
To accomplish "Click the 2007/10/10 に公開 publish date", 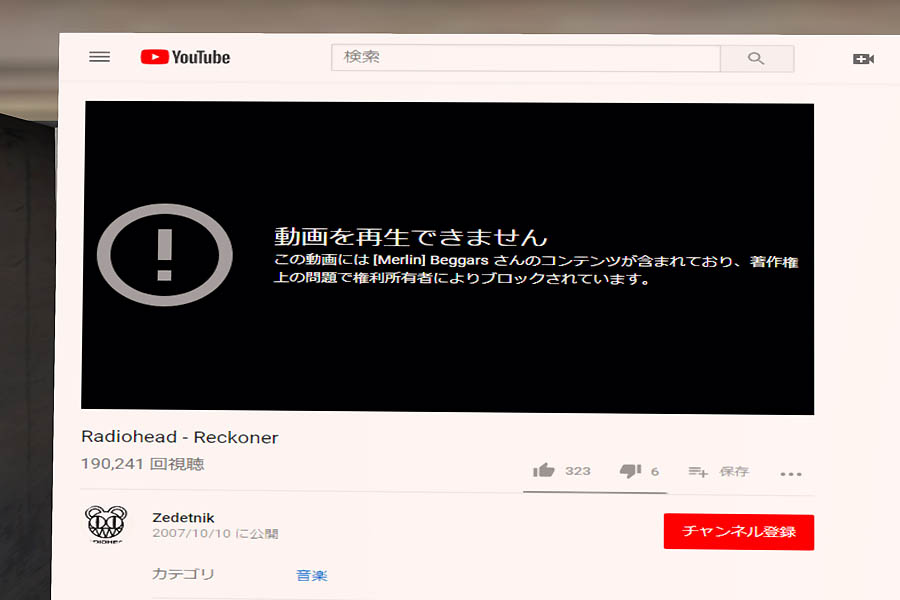I will [x=215, y=533].
